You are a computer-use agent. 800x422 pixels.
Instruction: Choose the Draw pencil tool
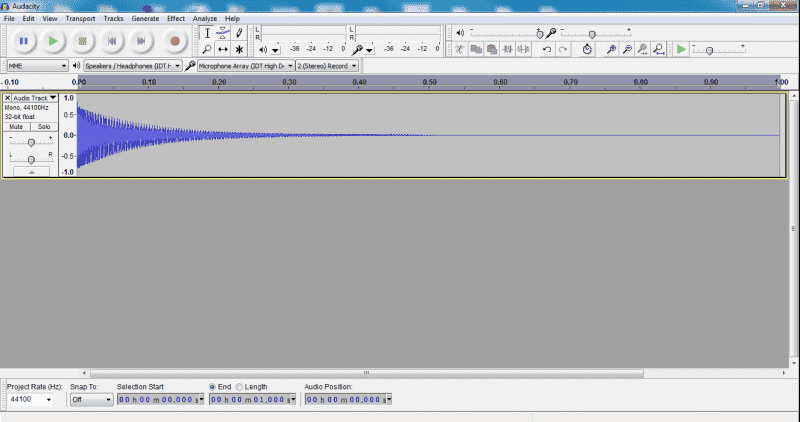pyautogui.click(x=239, y=33)
